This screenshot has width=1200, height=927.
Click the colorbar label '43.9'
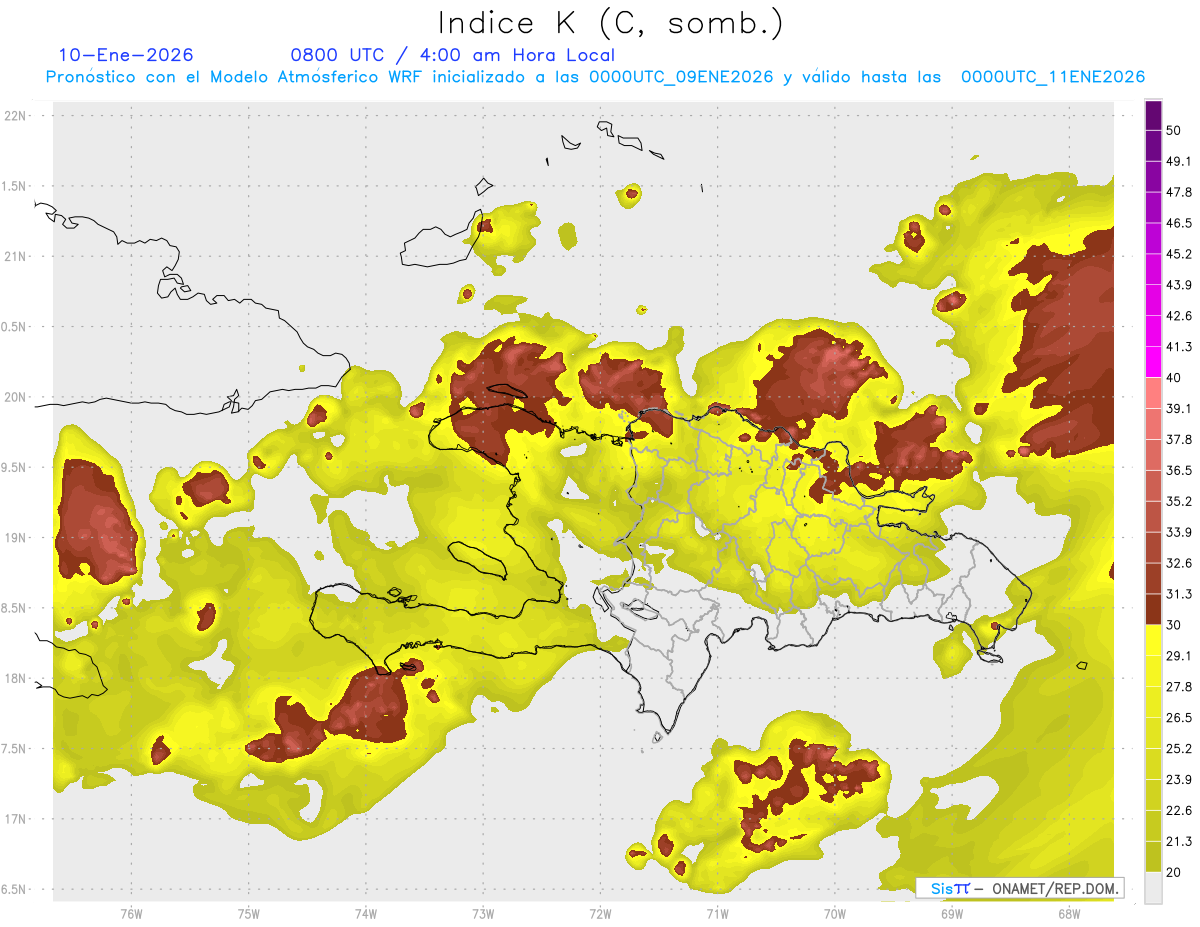(1179, 285)
